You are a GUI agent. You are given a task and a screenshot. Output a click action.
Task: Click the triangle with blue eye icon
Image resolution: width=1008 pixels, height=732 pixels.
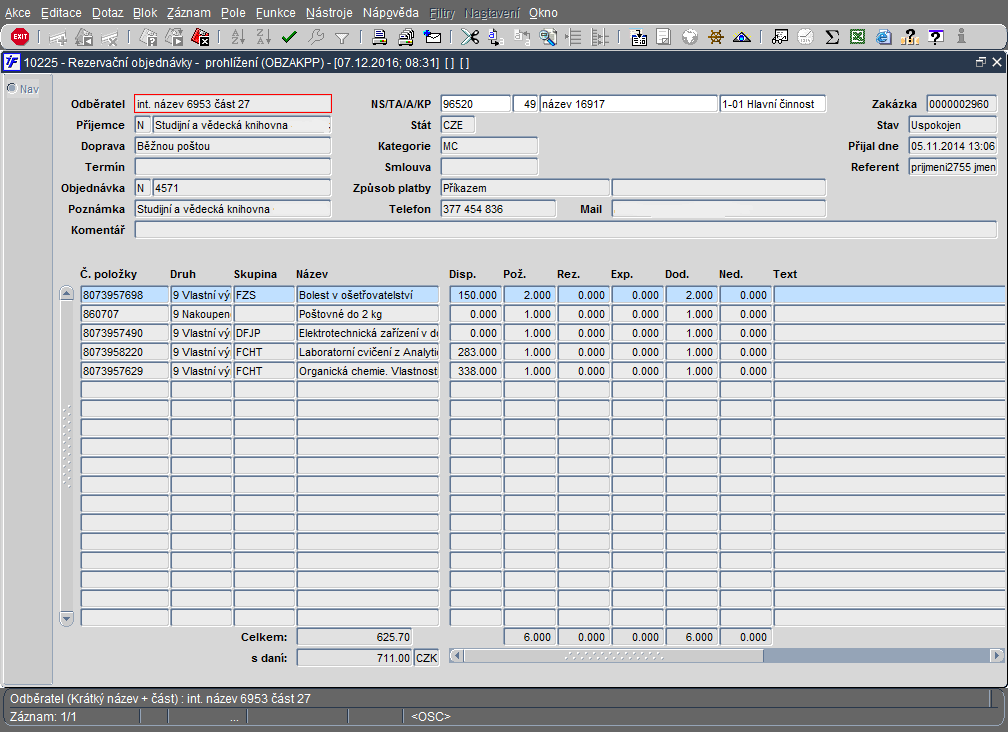pyautogui.click(x=742, y=37)
